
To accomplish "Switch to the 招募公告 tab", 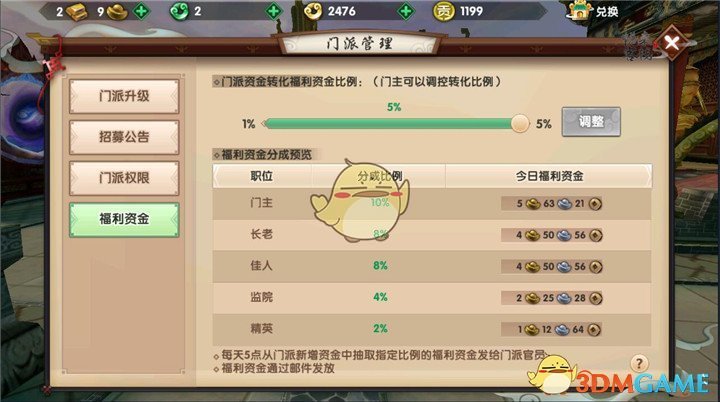I will [x=124, y=137].
